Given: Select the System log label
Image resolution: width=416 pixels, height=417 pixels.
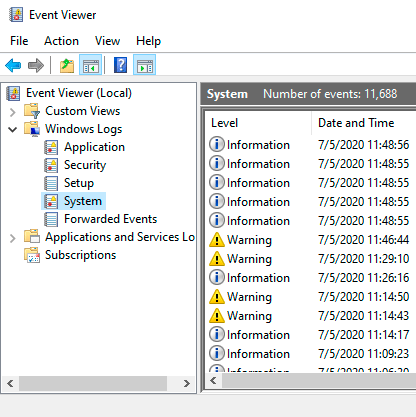Looking at the screenshot, I should pyautogui.click(x=83, y=201).
